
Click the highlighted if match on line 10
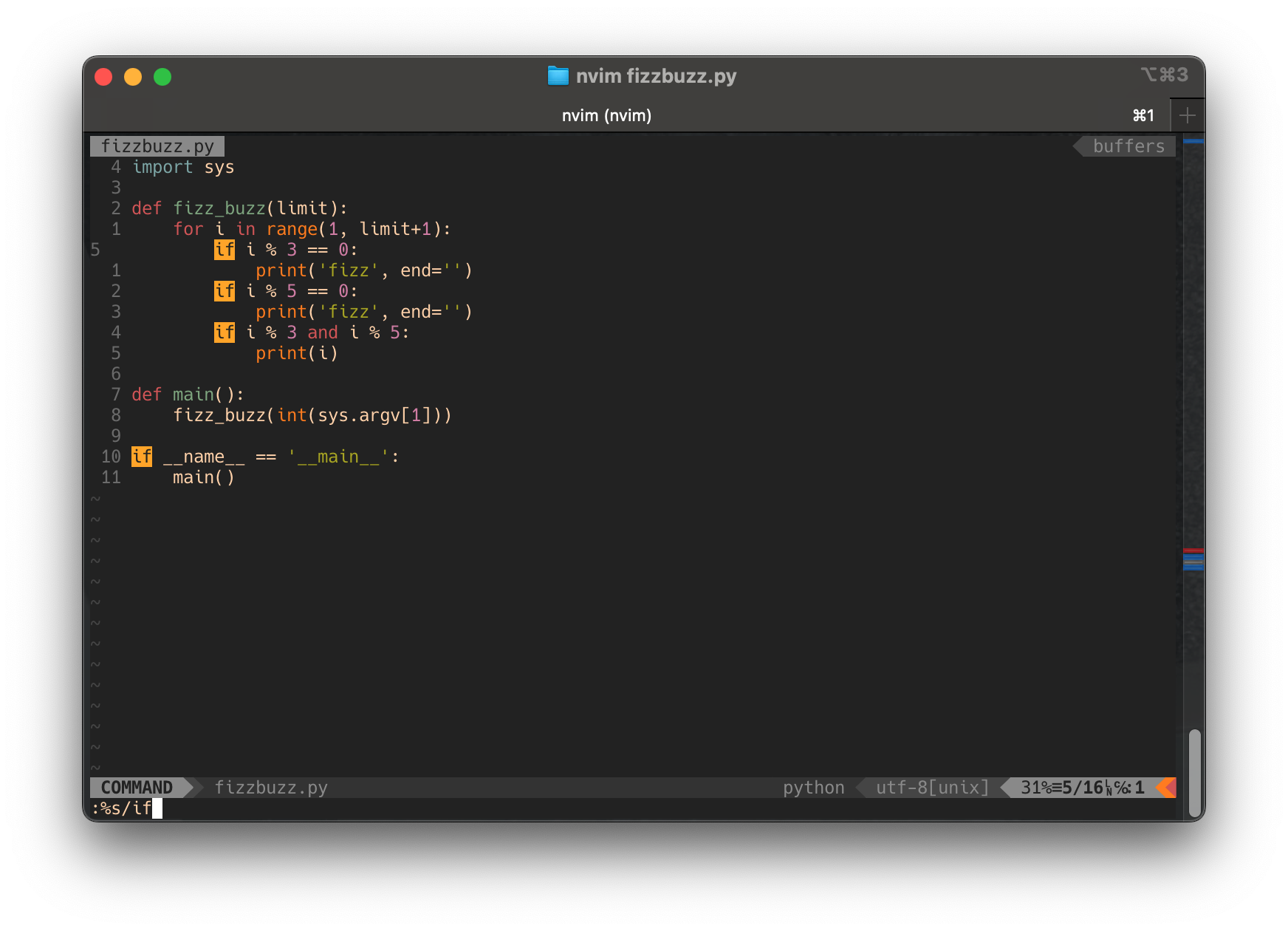(141, 457)
